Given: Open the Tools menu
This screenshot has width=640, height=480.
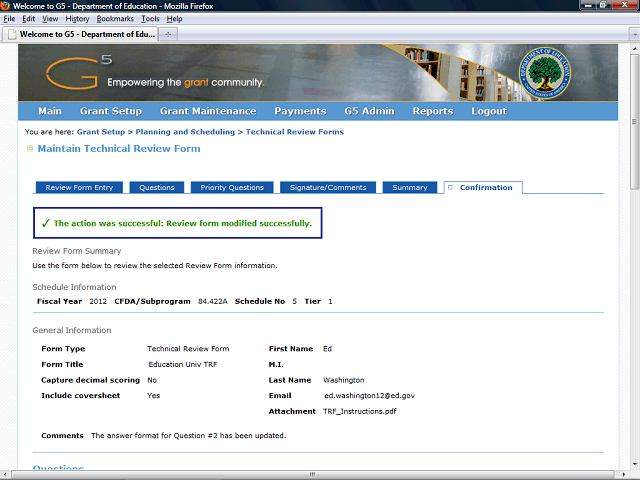Looking at the screenshot, I should pos(150,19).
